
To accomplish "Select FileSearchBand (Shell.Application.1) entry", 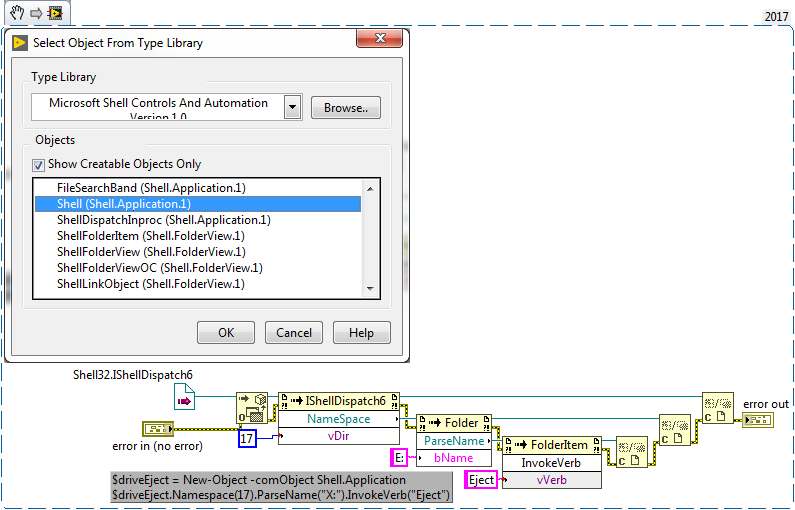I will tap(198, 188).
